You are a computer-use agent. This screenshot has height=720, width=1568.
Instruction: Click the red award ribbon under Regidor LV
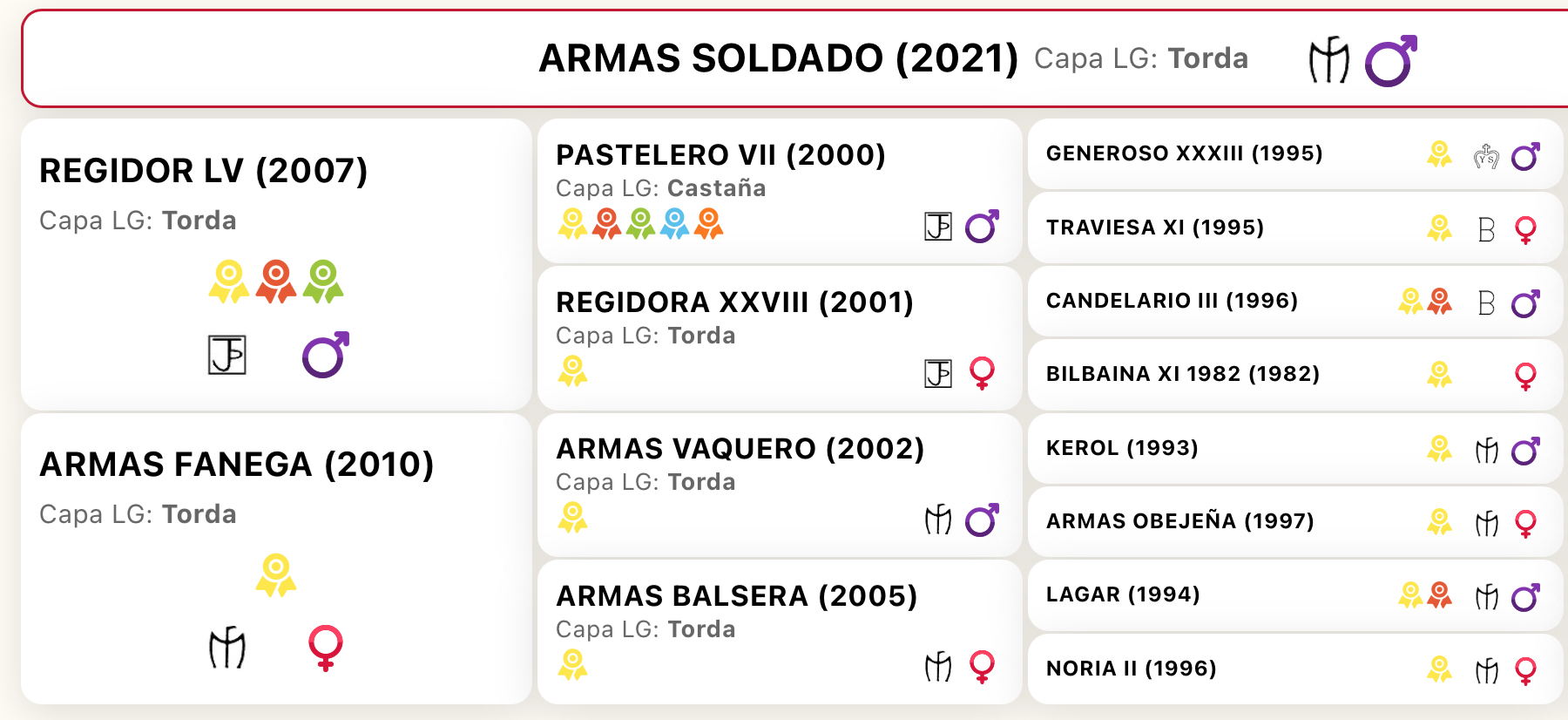pyautogui.click(x=276, y=282)
